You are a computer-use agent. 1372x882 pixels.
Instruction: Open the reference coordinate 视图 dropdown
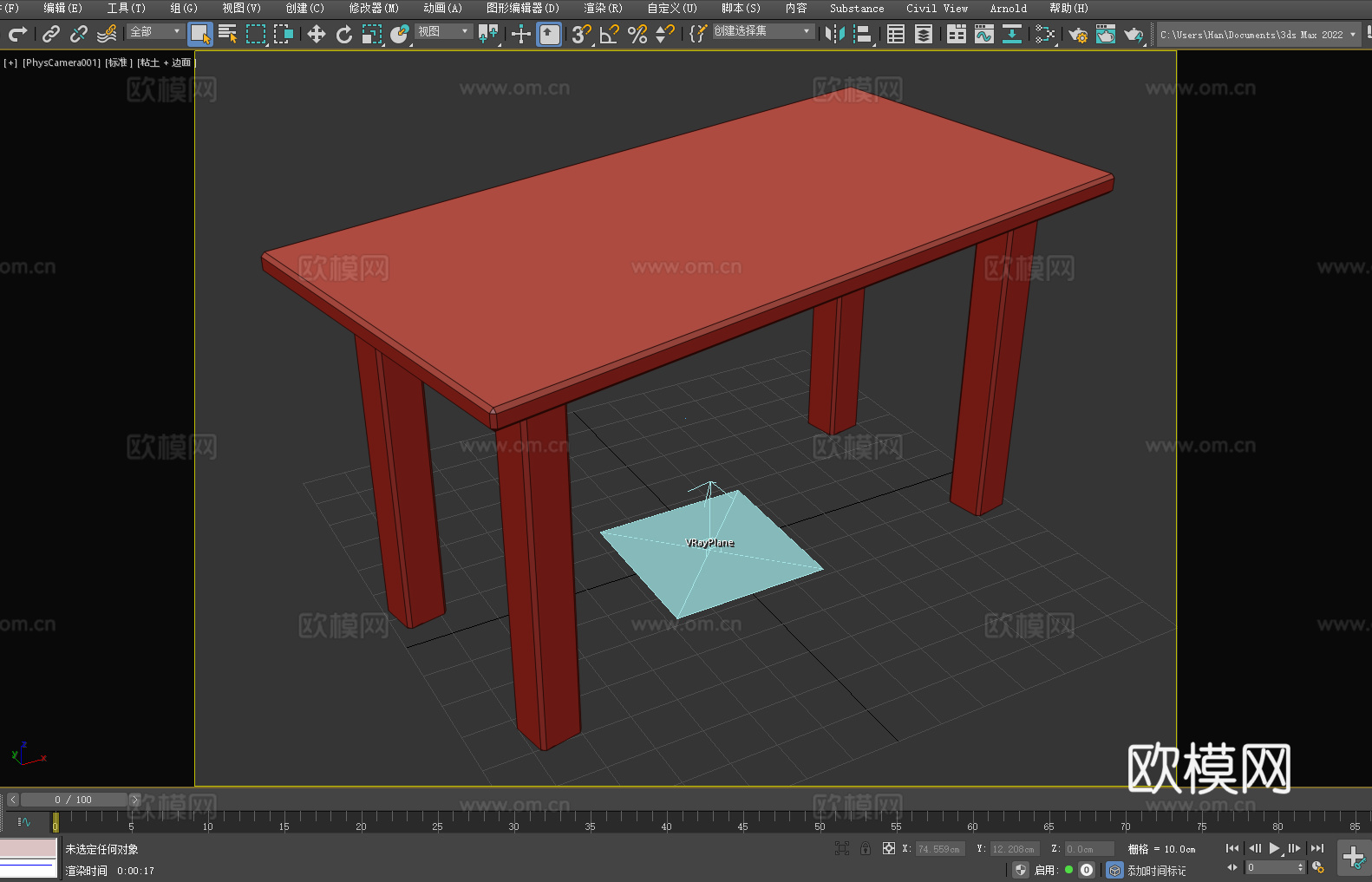443,31
